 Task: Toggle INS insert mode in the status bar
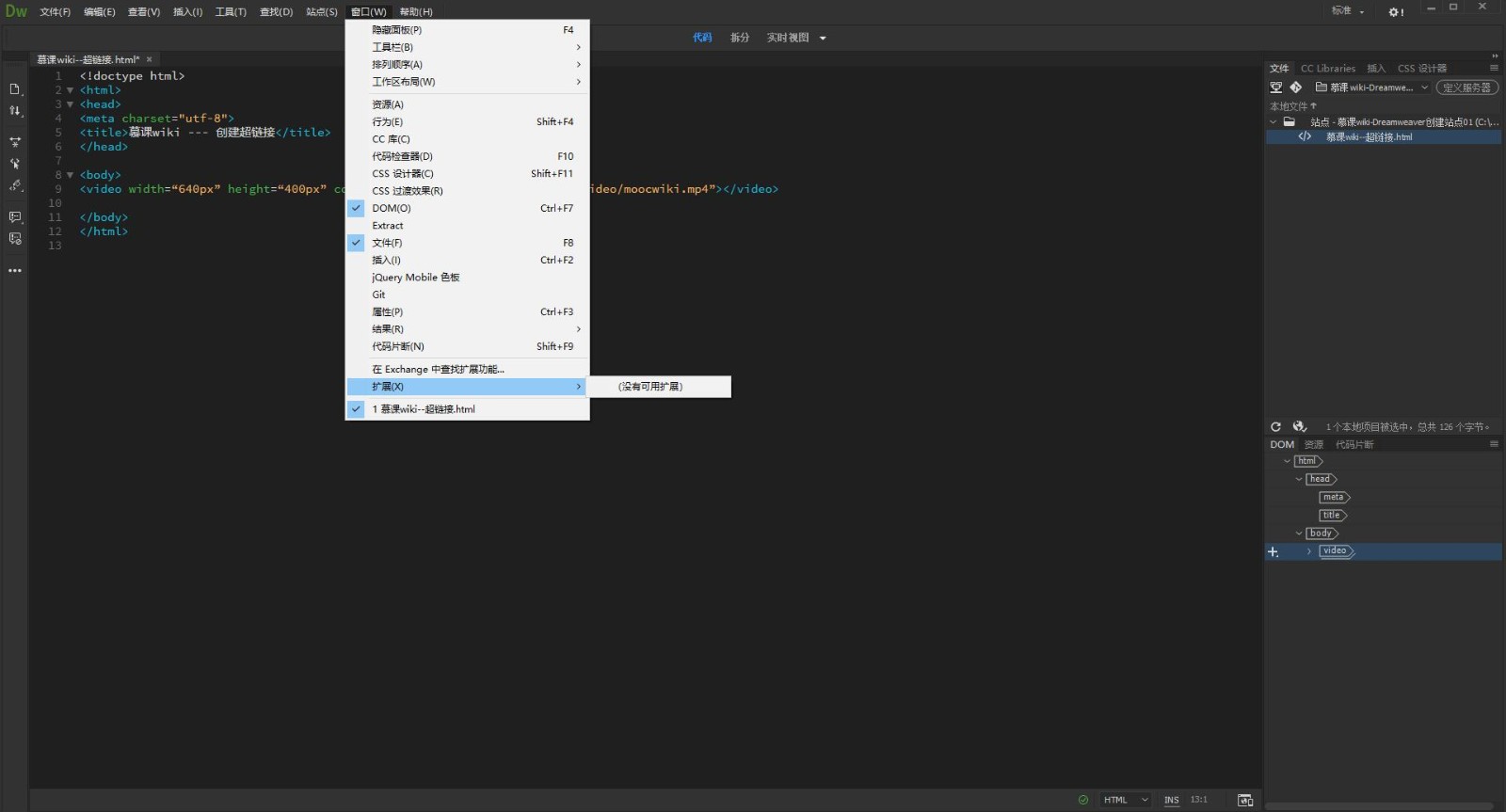(x=1171, y=800)
